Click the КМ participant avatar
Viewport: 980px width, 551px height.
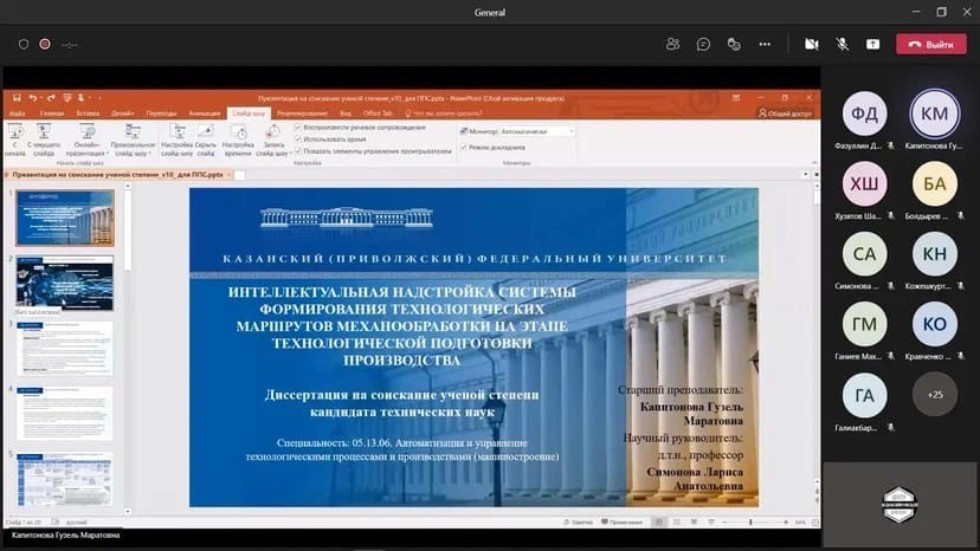(x=934, y=114)
